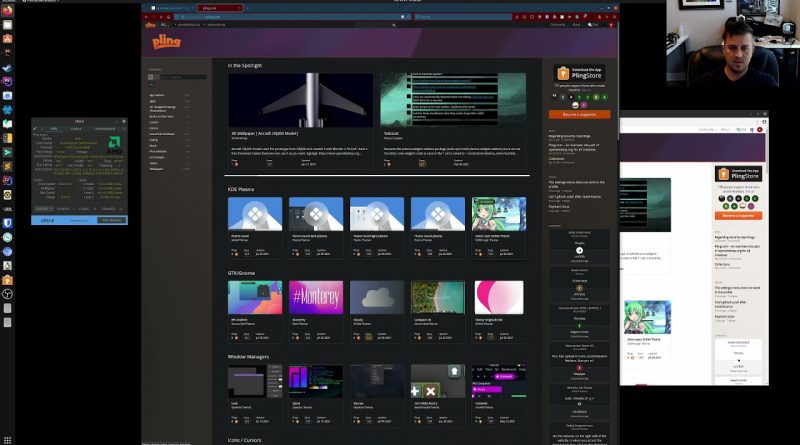Select Apps in the category list
800x445 pixels.
[152, 101]
